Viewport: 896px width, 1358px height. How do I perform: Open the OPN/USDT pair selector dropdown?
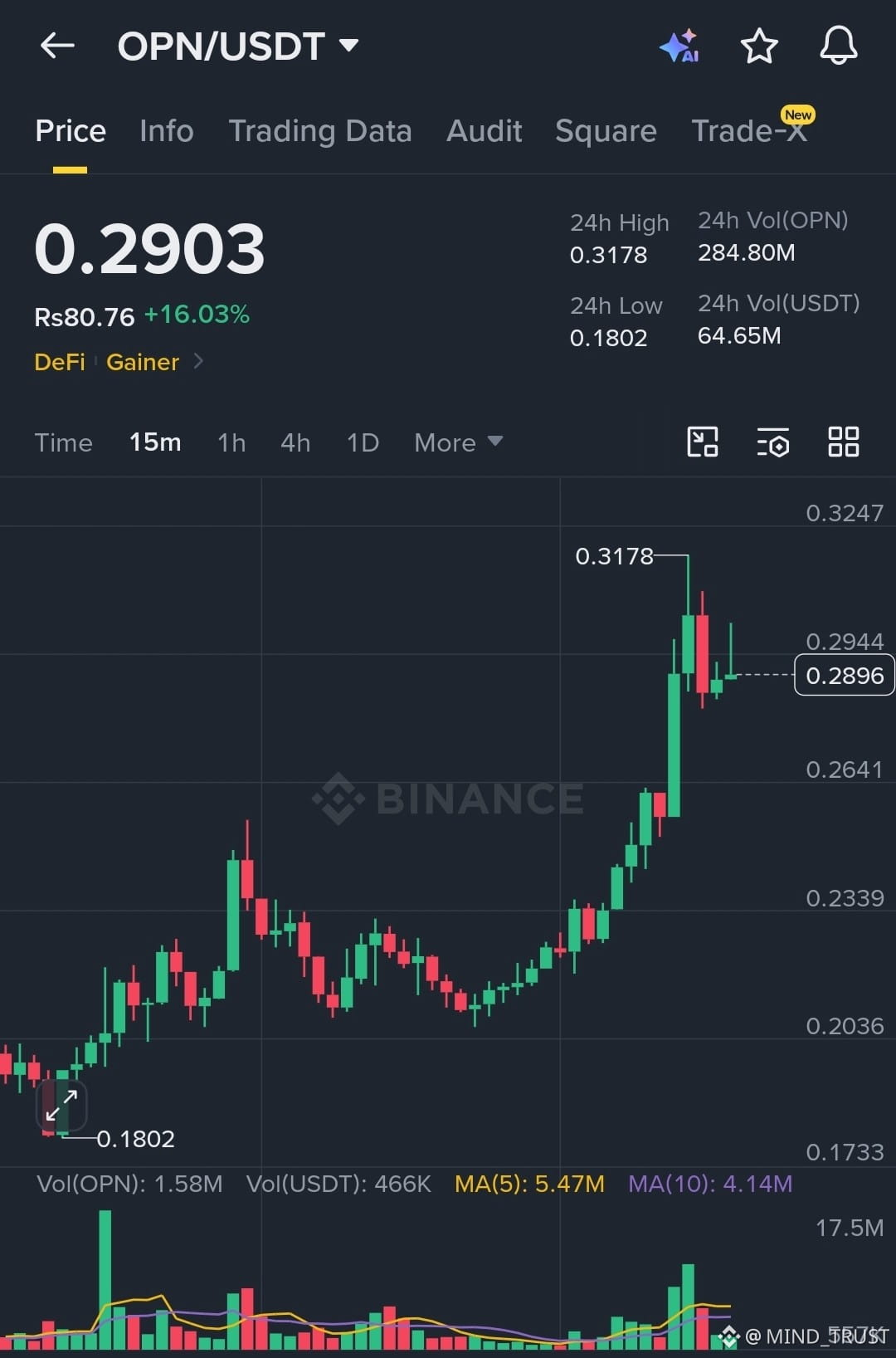[x=238, y=46]
